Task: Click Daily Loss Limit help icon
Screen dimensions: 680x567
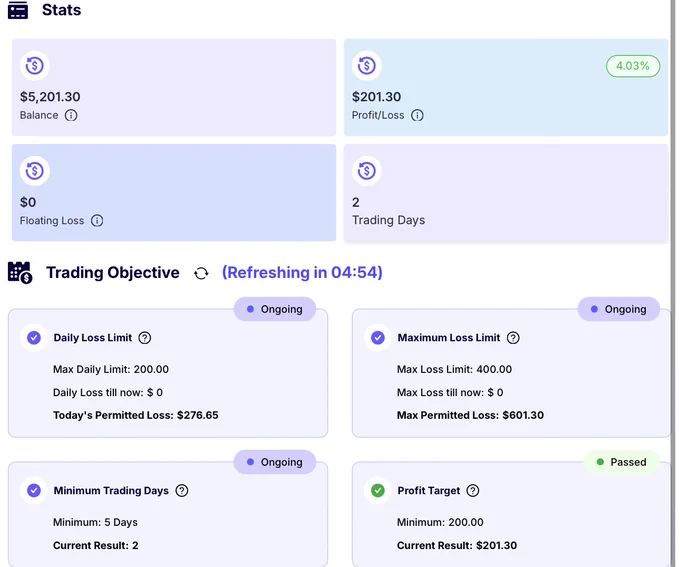Action: (145, 338)
